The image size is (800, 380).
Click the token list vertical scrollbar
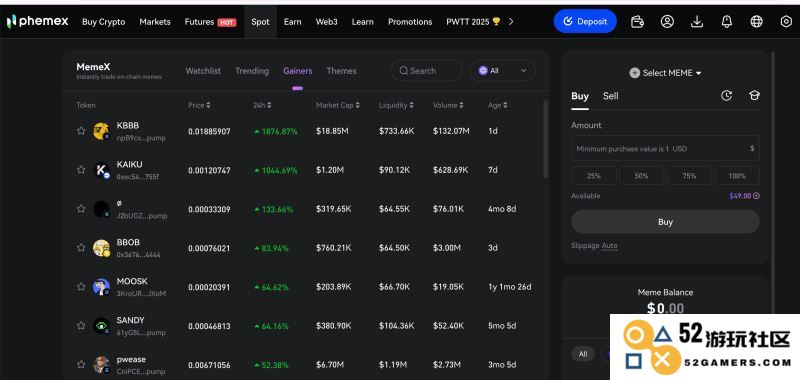coord(545,139)
